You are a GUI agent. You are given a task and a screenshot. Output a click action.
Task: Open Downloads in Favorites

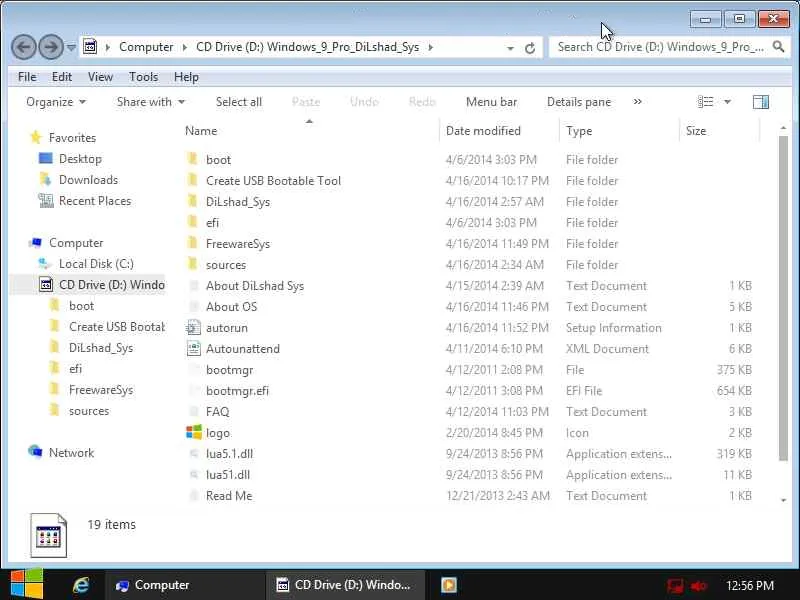tap(79, 180)
